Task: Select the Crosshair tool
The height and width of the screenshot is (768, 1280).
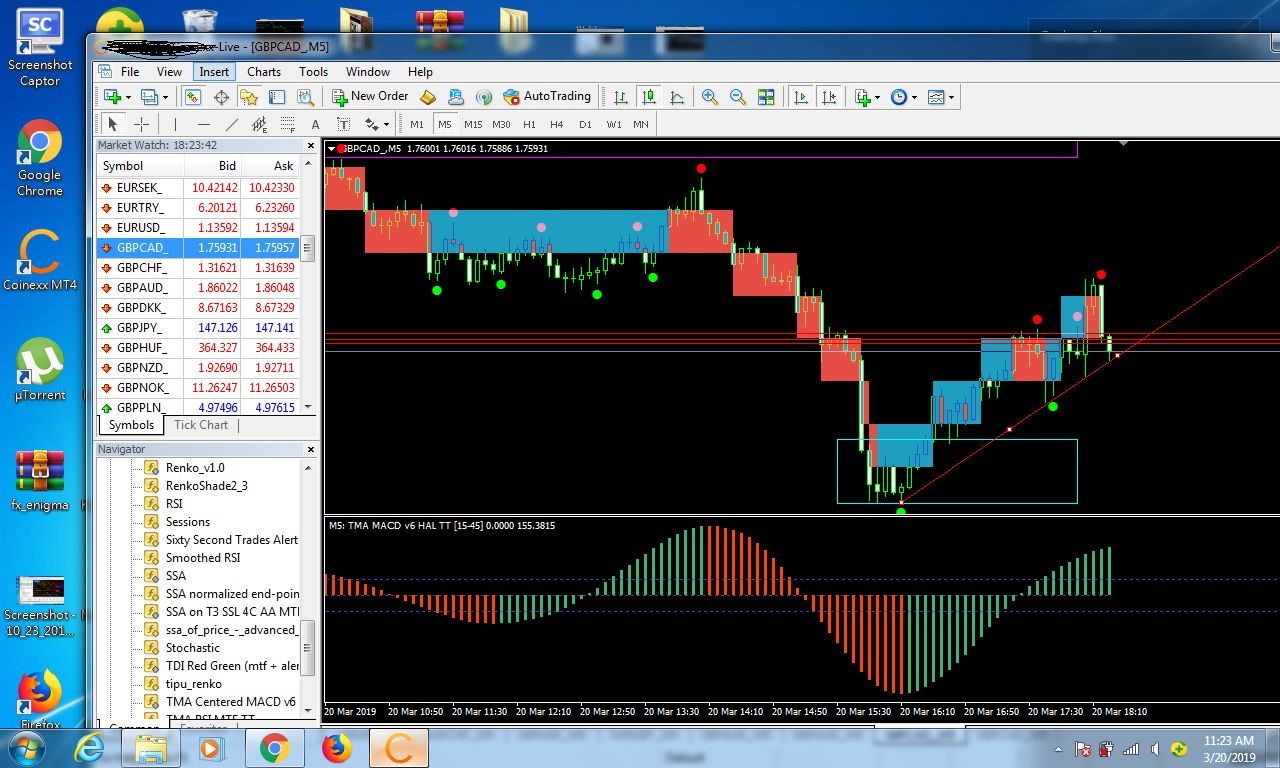Action: pos(141,124)
